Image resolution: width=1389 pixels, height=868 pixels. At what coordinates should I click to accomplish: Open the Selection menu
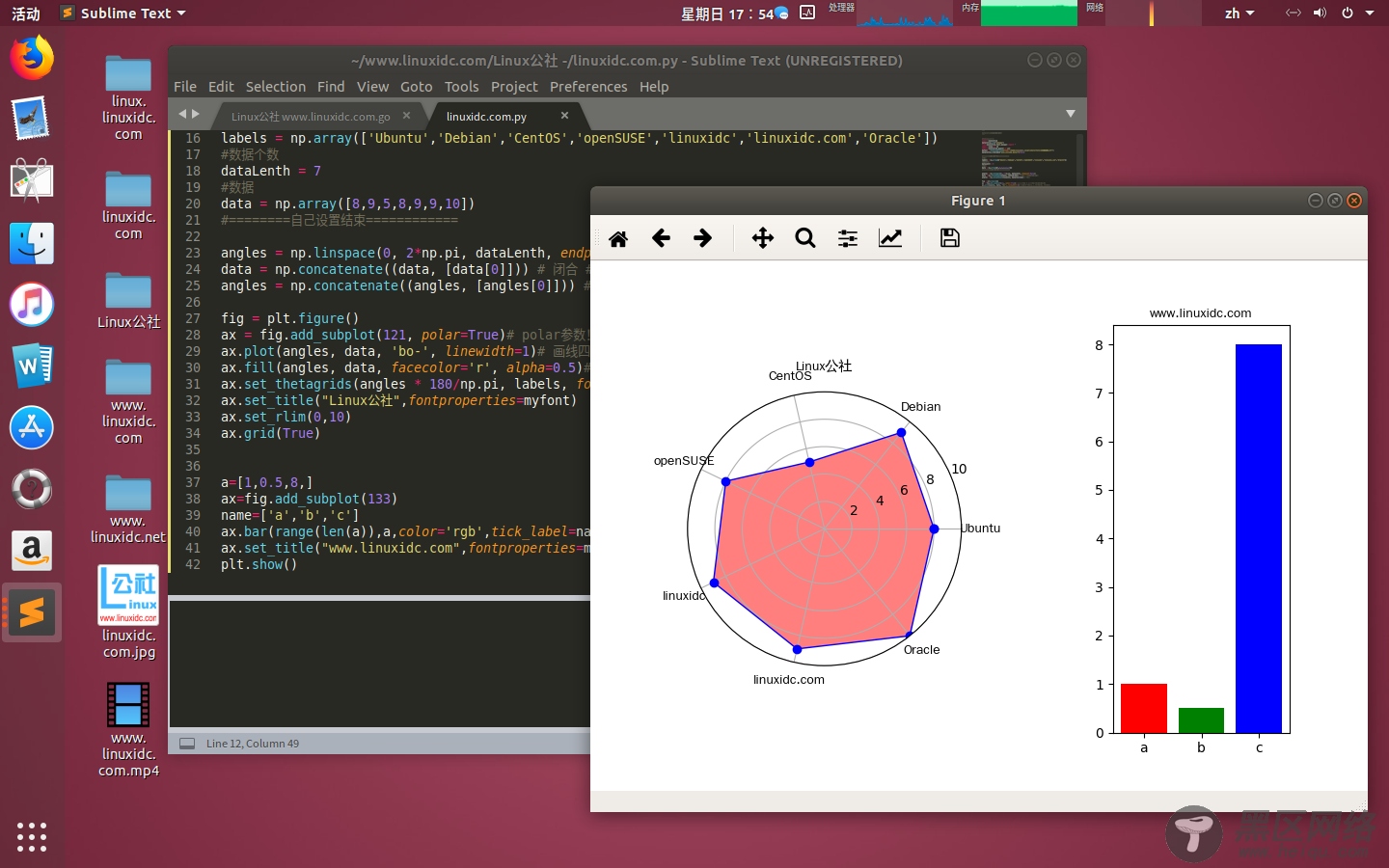point(275,87)
